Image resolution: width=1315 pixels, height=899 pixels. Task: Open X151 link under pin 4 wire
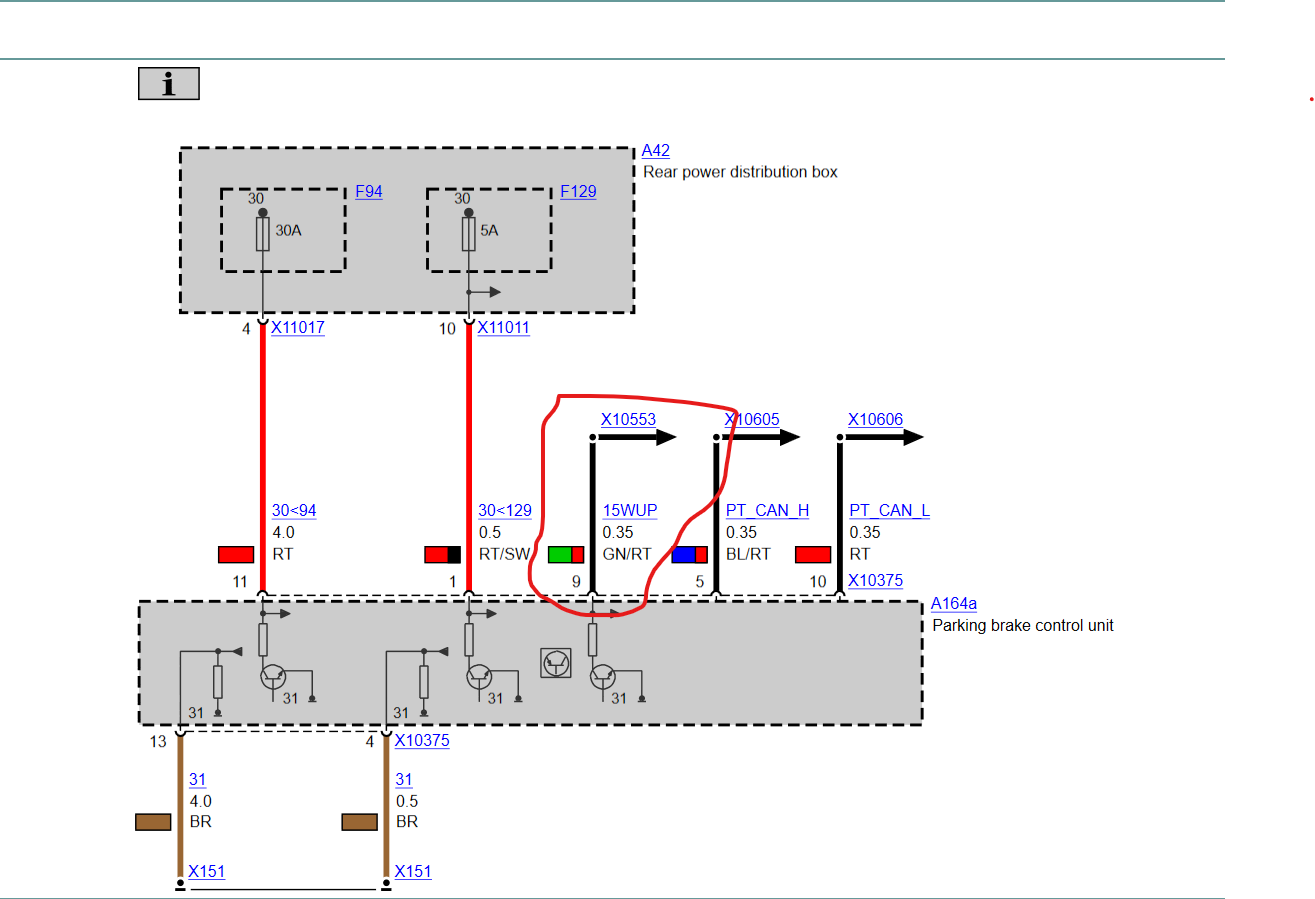(413, 871)
